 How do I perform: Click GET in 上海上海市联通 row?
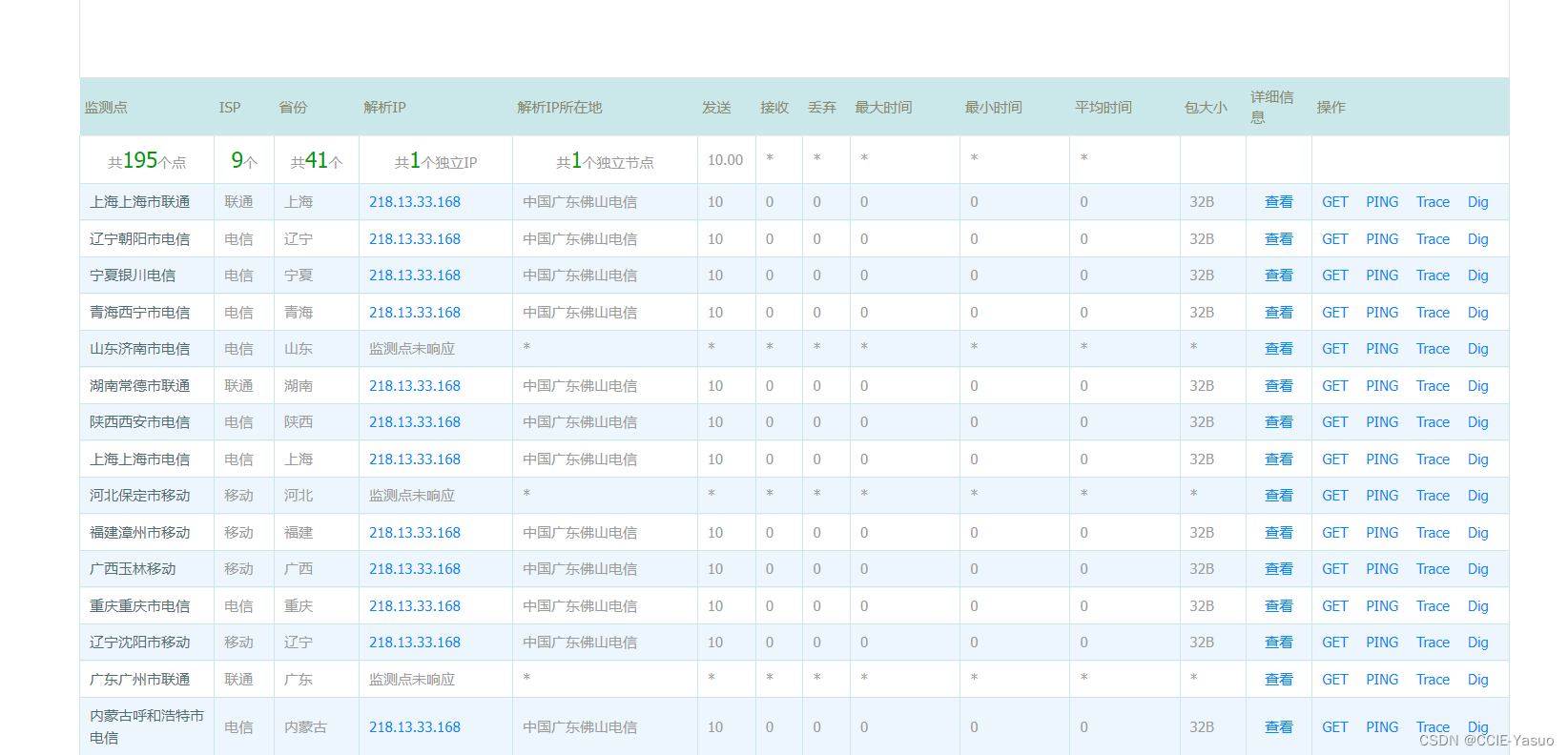tap(1334, 202)
